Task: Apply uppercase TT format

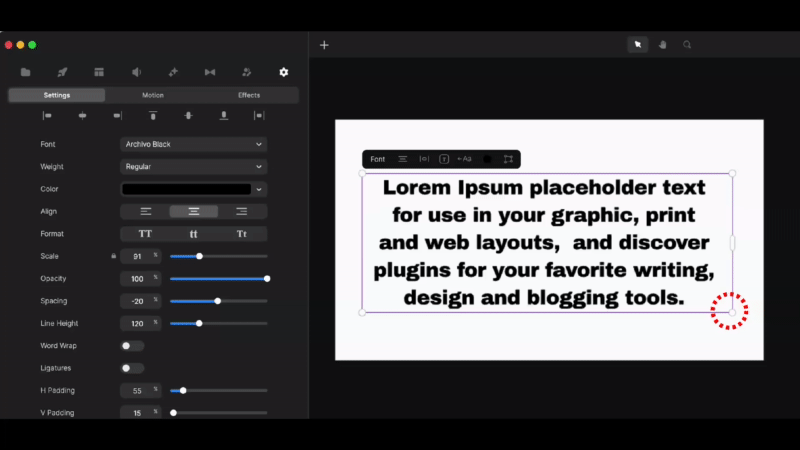Action: point(145,234)
